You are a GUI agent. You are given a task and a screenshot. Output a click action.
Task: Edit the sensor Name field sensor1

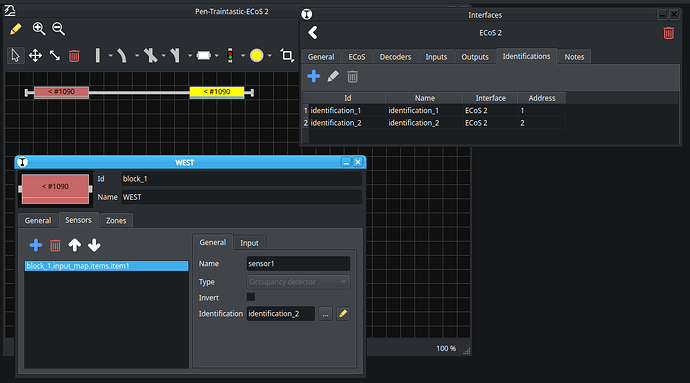click(298, 264)
